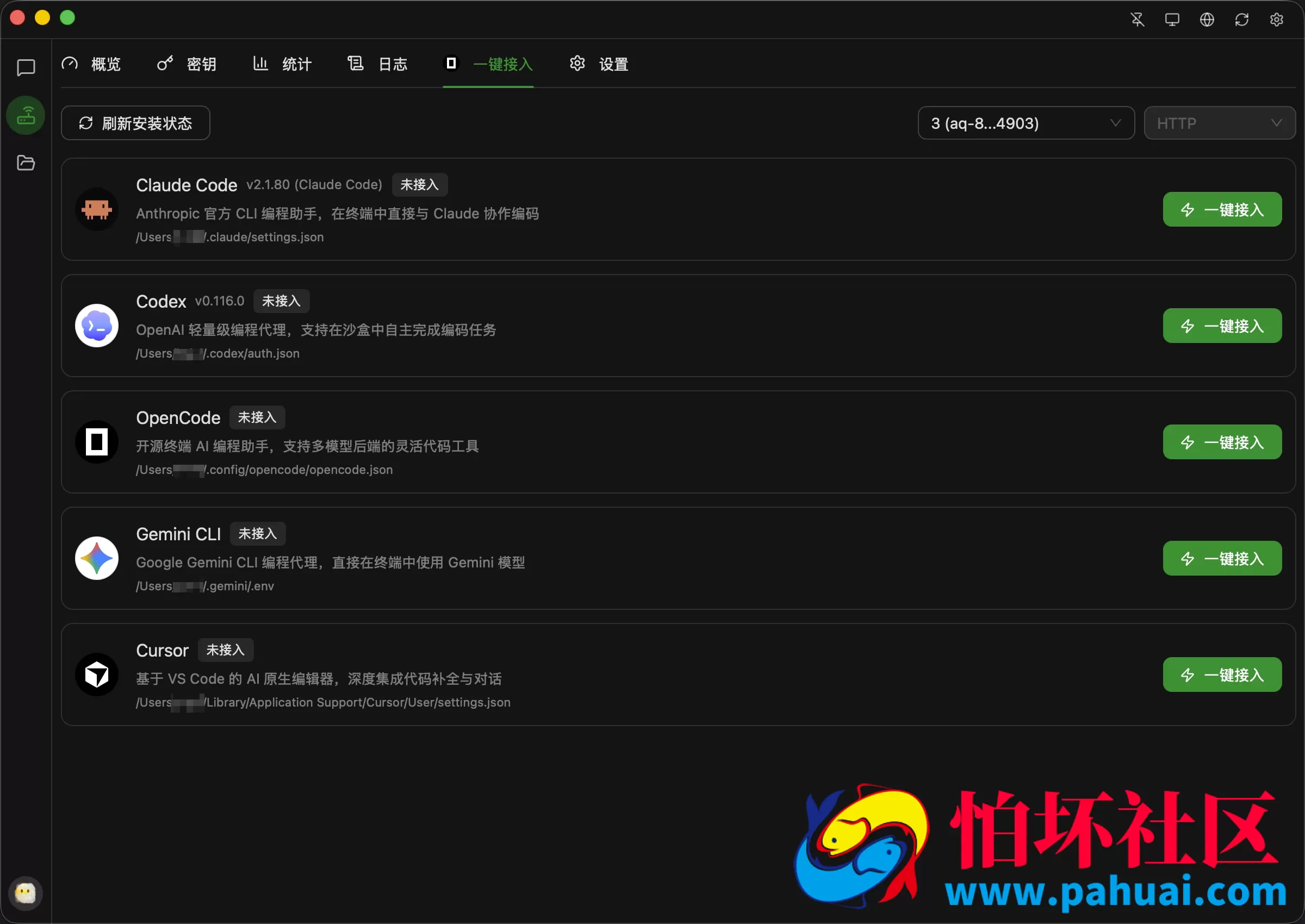Click the Codex terminal logo

click(x=97, y=326)
